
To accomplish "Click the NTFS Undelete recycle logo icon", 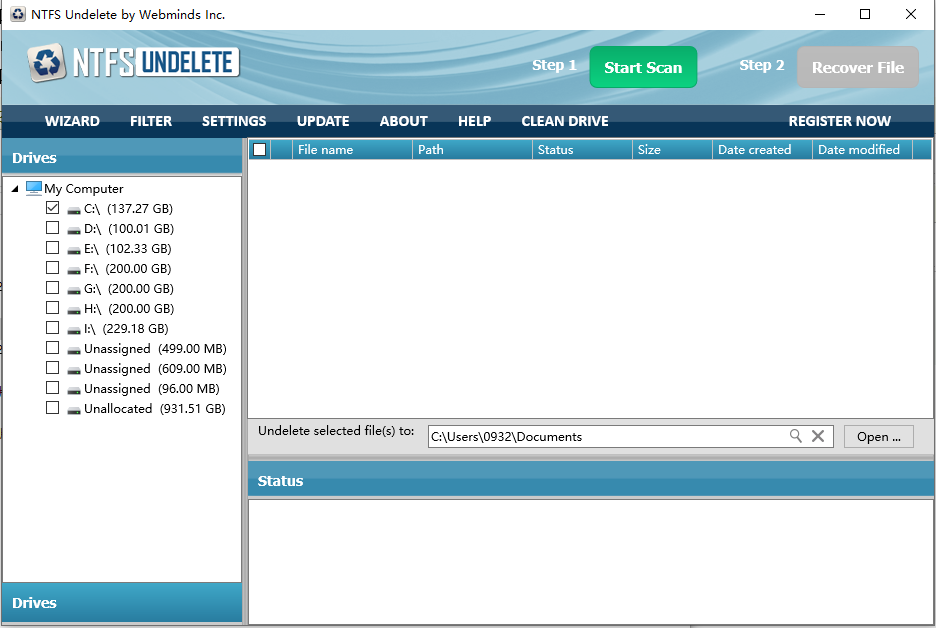I will coord(46,64).
